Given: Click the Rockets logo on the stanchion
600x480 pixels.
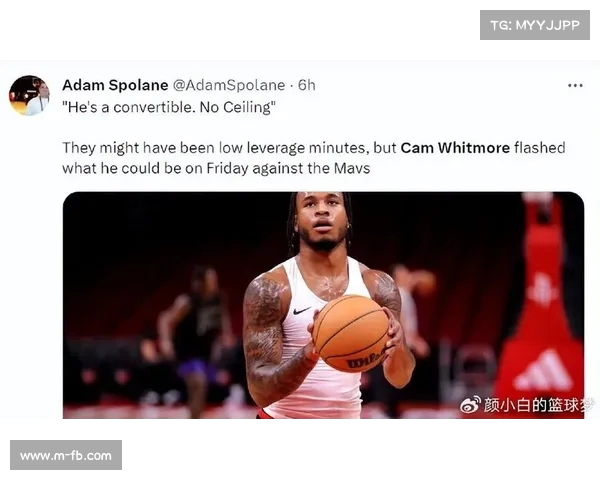Looking at the screenshot, I should click(542, 288).
